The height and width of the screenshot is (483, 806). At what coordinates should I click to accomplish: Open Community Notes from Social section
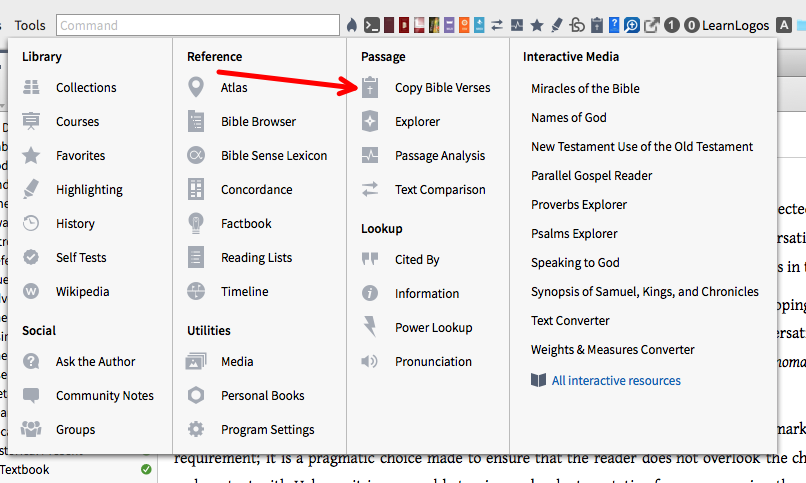tap(105, 396)
